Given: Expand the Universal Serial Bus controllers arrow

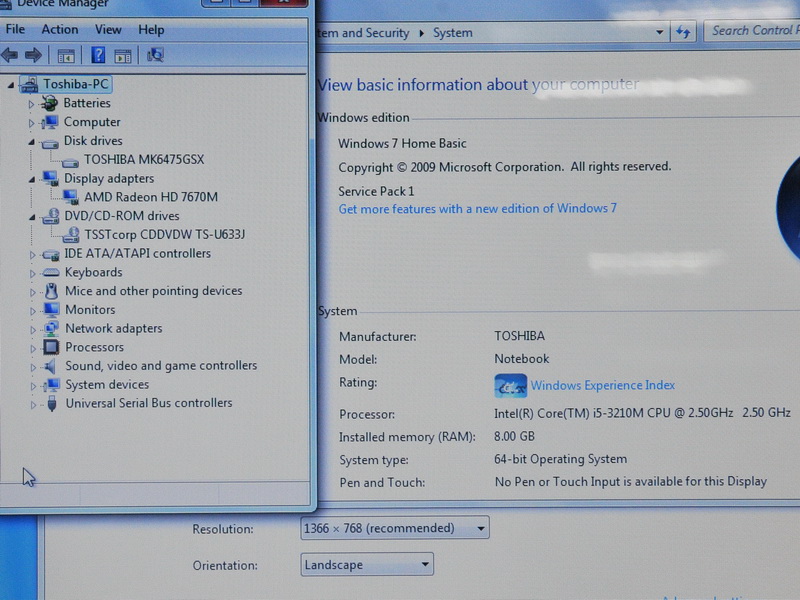Looking at the screenshot, I should (33, 405).
